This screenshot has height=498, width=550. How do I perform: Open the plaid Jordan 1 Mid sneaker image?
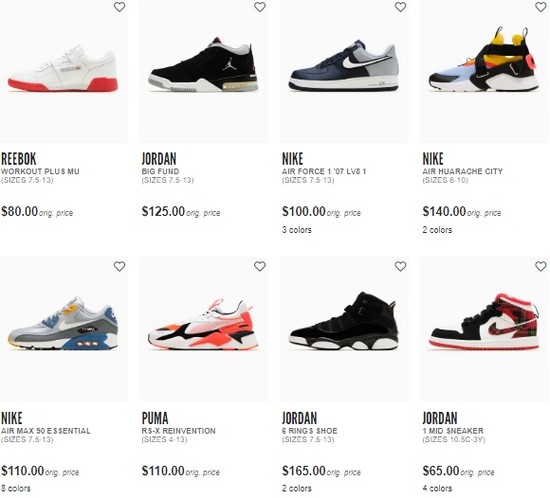pyautogui.click(x=484, y=322)
